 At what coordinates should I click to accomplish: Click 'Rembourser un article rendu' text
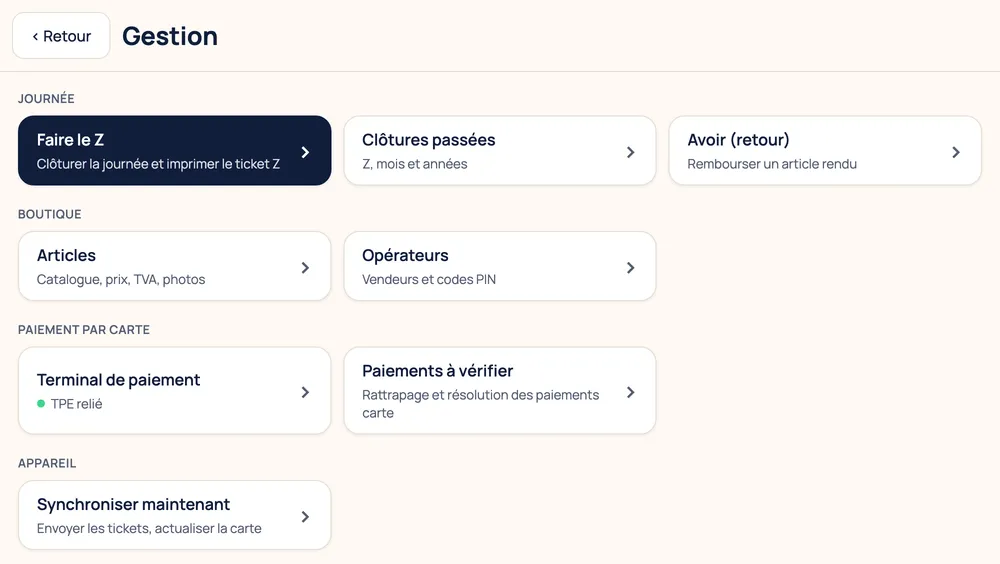[772, 164]
